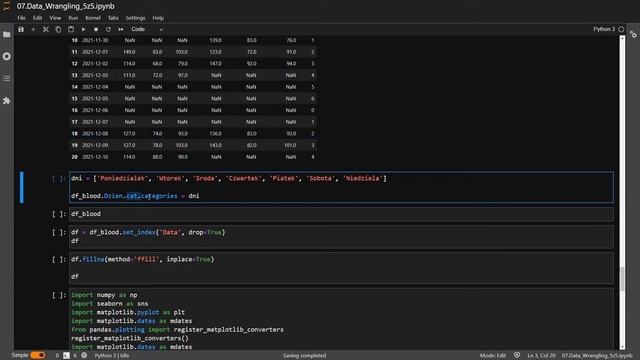Run the selected cell

tap(83, 29)
